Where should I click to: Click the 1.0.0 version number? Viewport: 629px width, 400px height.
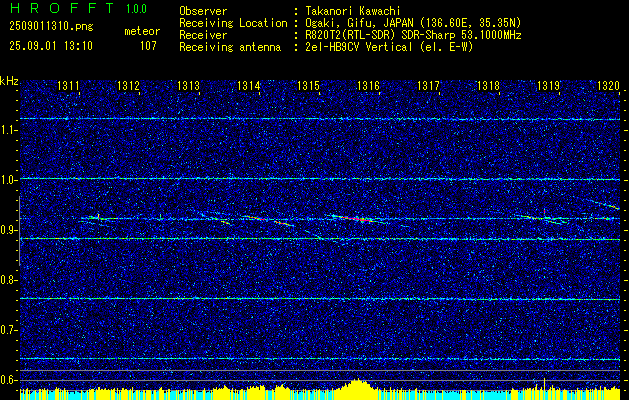tap(136, 8)
